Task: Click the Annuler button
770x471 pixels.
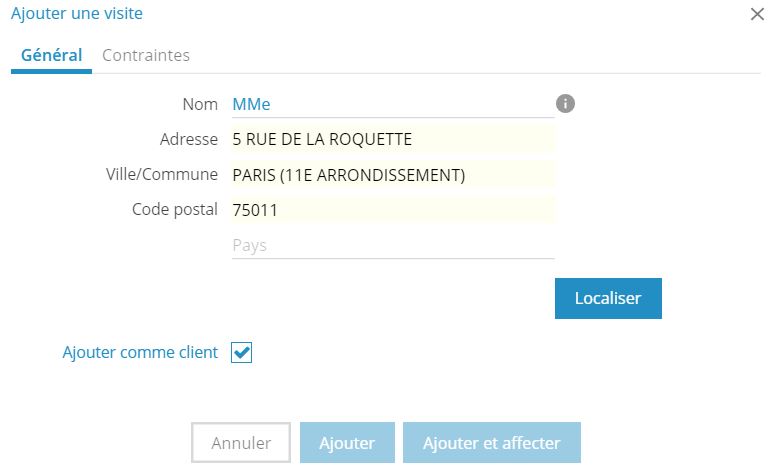Action: click(x=241, y=442)
